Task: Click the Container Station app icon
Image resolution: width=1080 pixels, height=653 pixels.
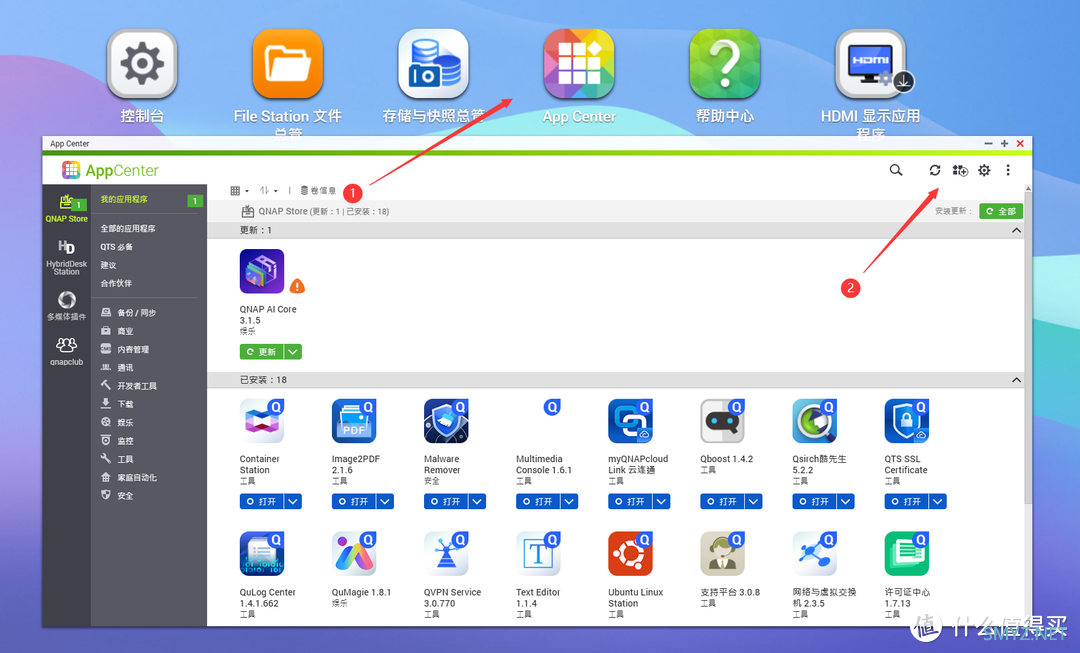Action: point(262,421)
